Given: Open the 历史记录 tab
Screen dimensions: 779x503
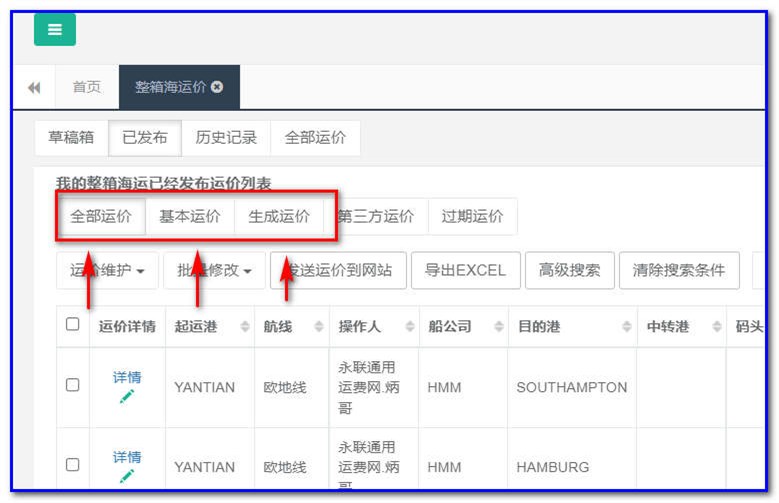Looking at the screenshot, I should click(x=226, y=137).
